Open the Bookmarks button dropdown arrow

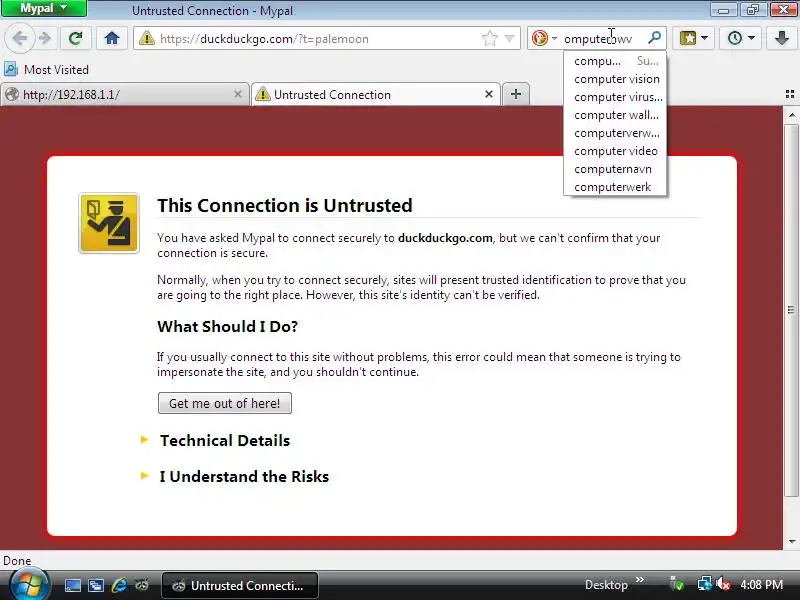705,38
